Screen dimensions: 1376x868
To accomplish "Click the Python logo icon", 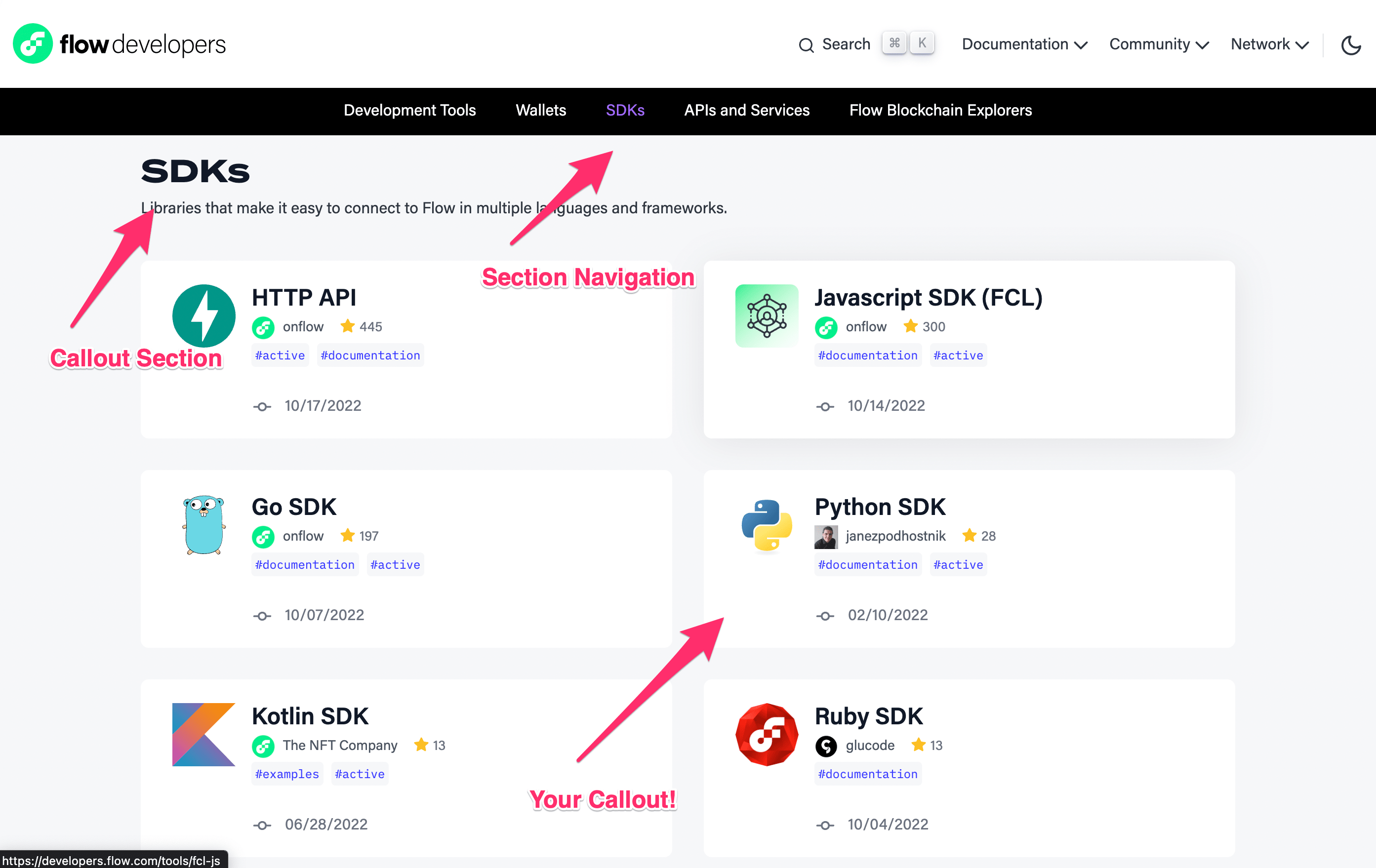I will (767, 524).
